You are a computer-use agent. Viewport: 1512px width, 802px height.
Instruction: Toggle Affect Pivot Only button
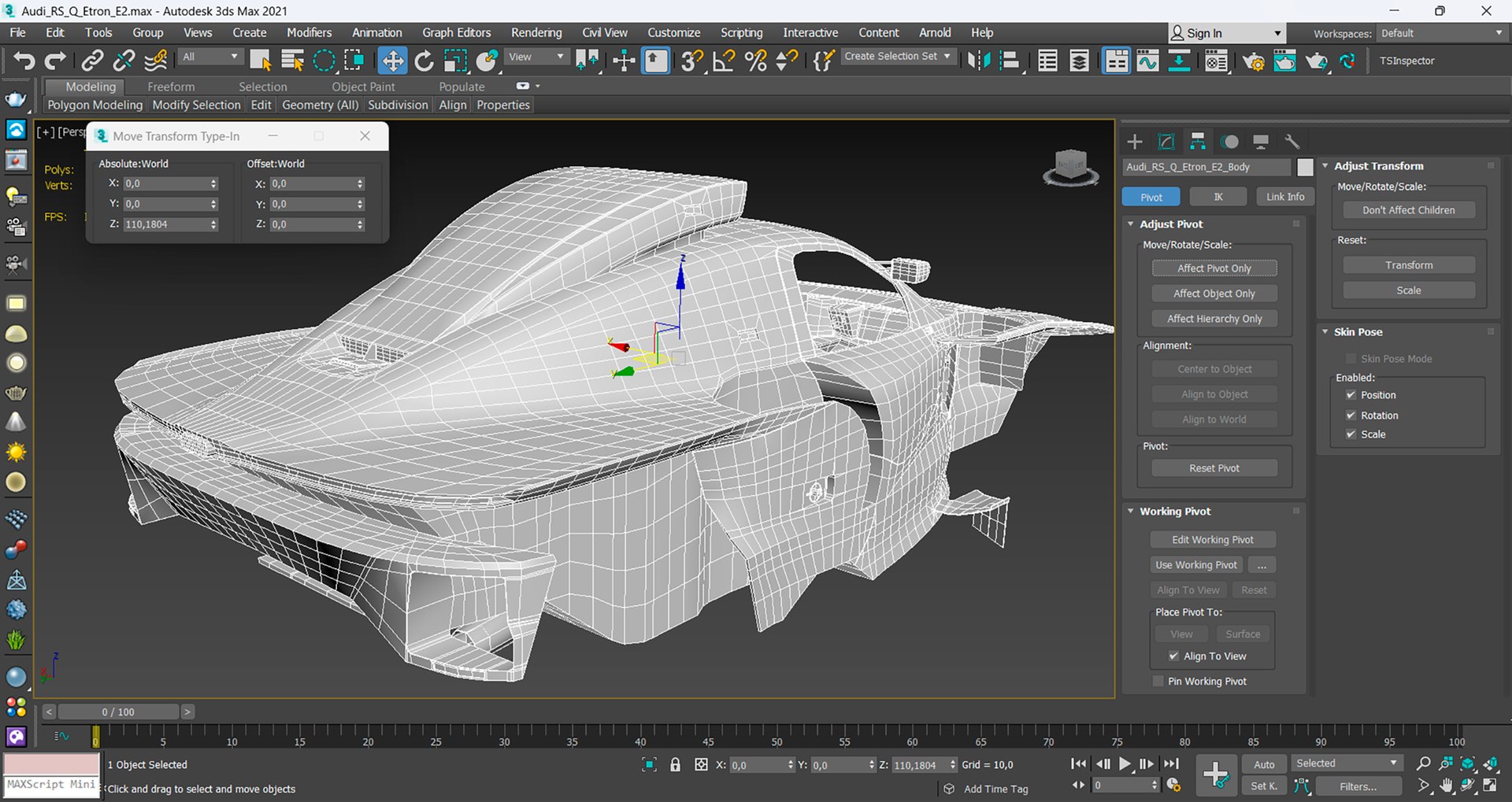(1214, 268)
